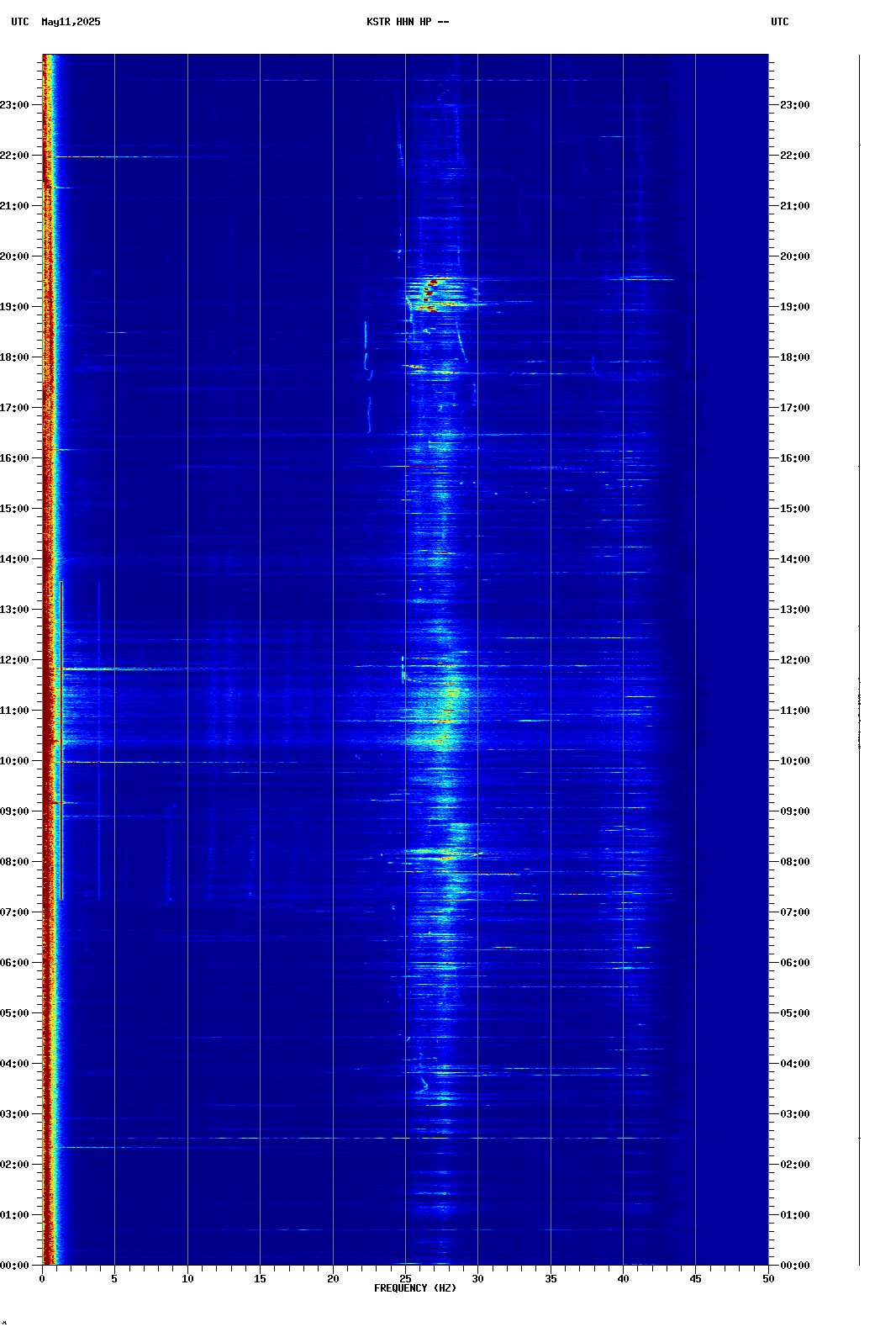Click the 'KSTR HHN HP --' station title
This screenshot has height=1332, width=896.
[x=408, y=22]
